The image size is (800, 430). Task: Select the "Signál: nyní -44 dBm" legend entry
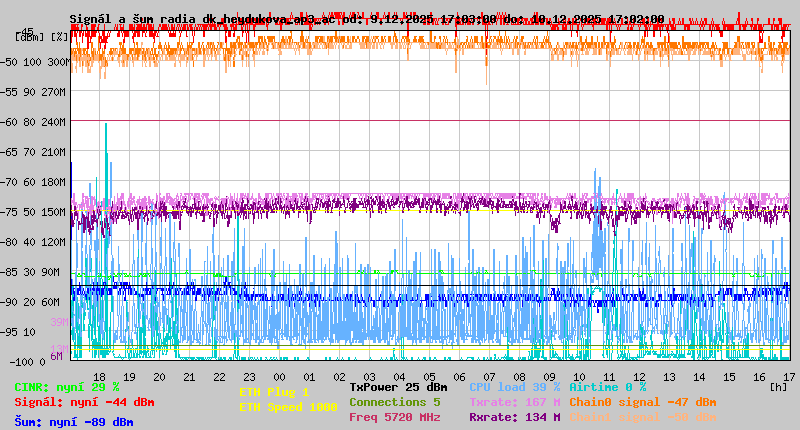click(x=84, y=402)
